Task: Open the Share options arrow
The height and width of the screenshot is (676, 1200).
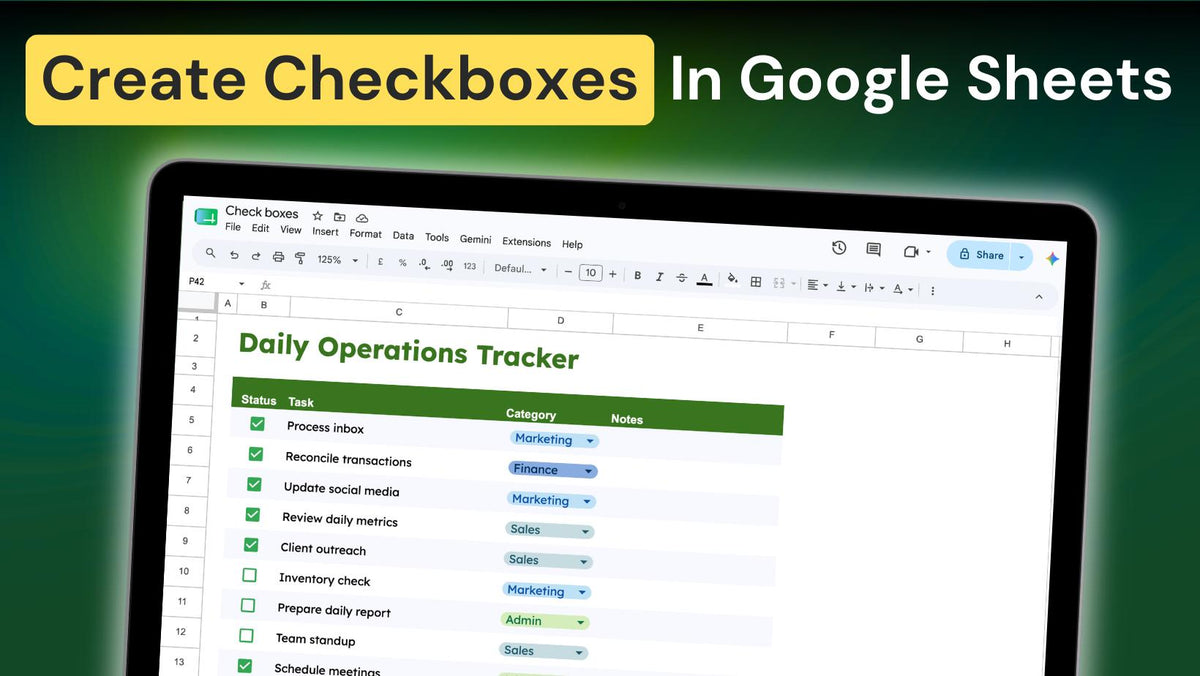Action: (x=1021, y=257)
